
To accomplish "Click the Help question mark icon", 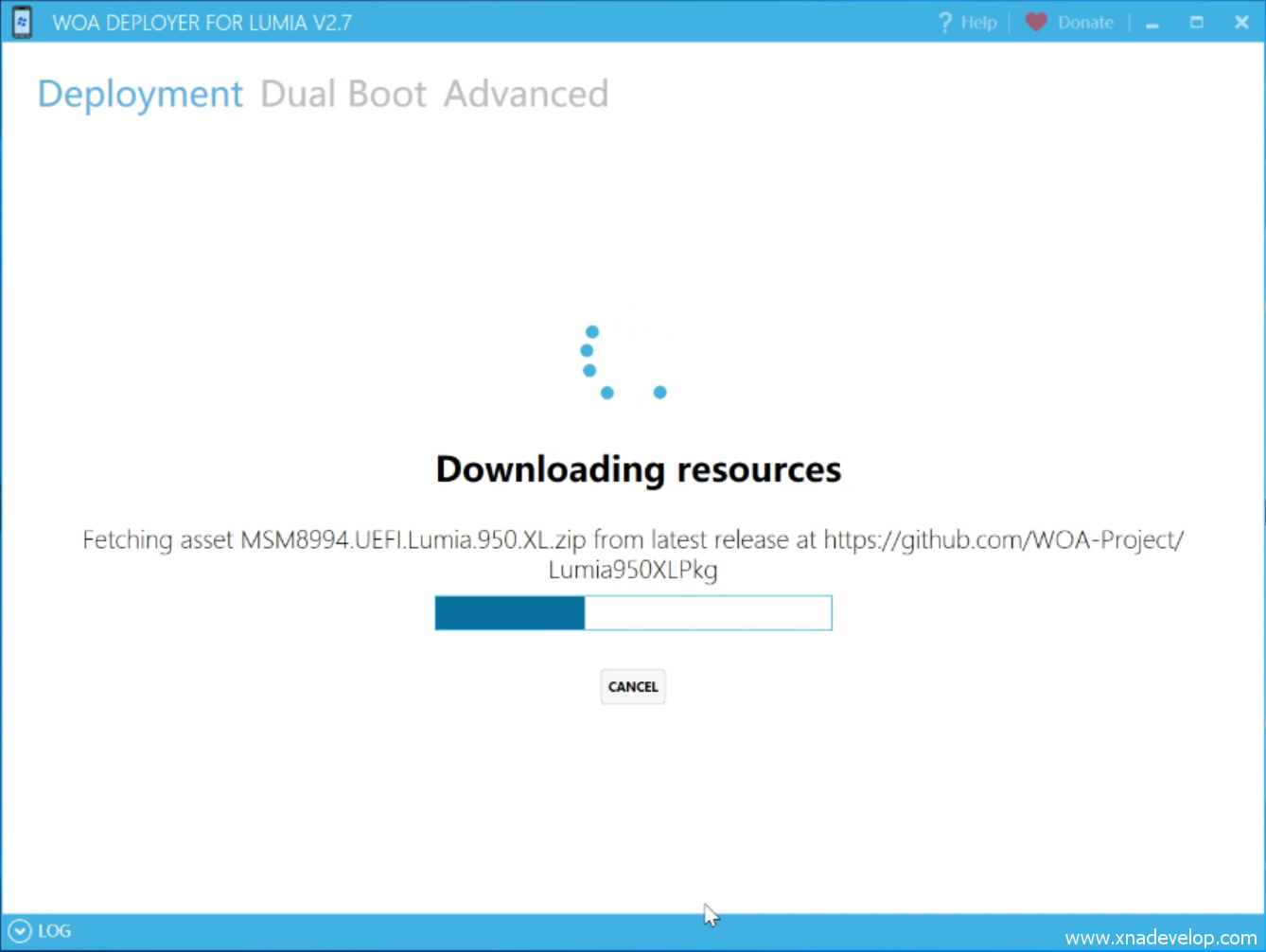I will click(944, 22).
